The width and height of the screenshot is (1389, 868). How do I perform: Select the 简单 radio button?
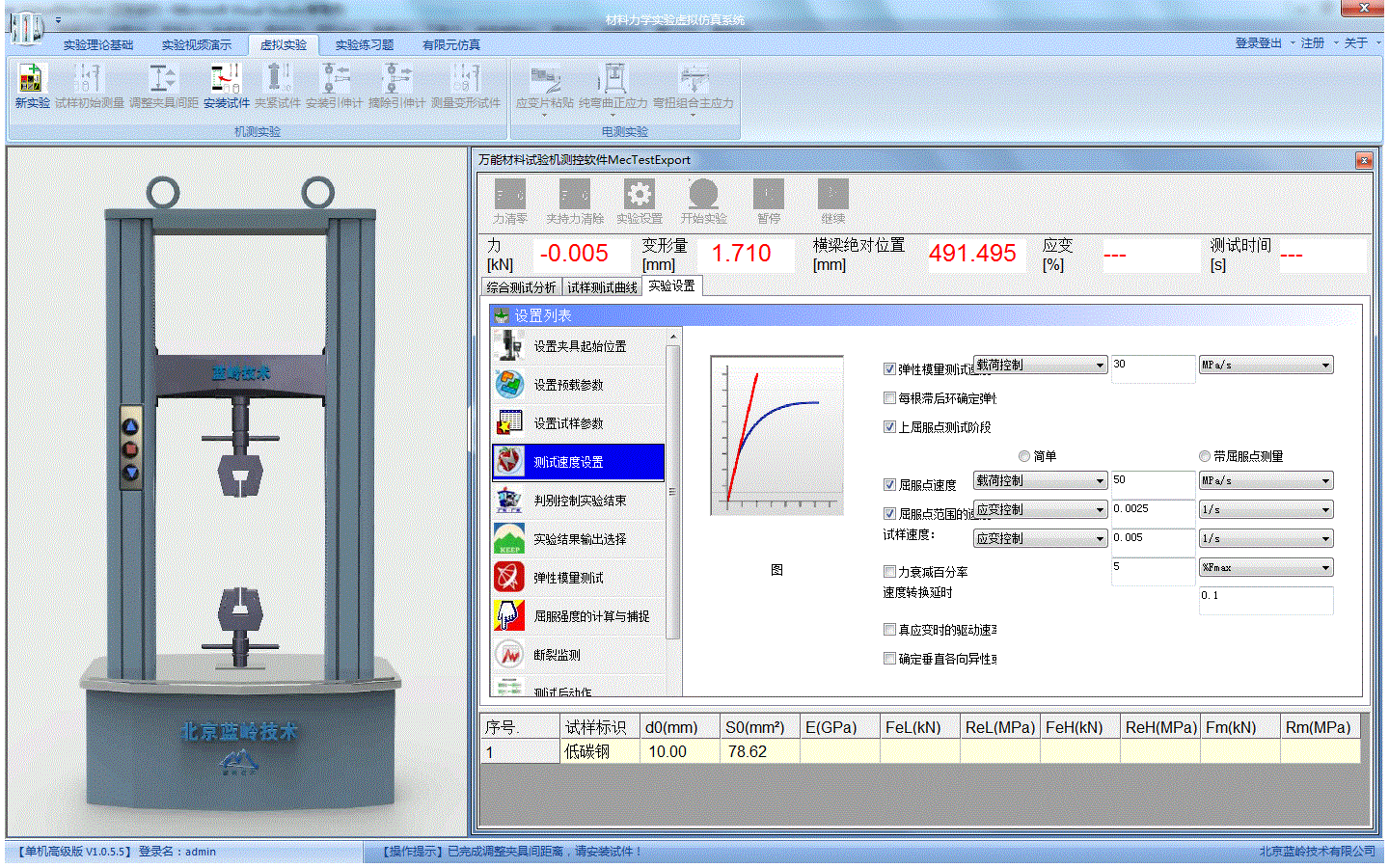pos(1024,456)
